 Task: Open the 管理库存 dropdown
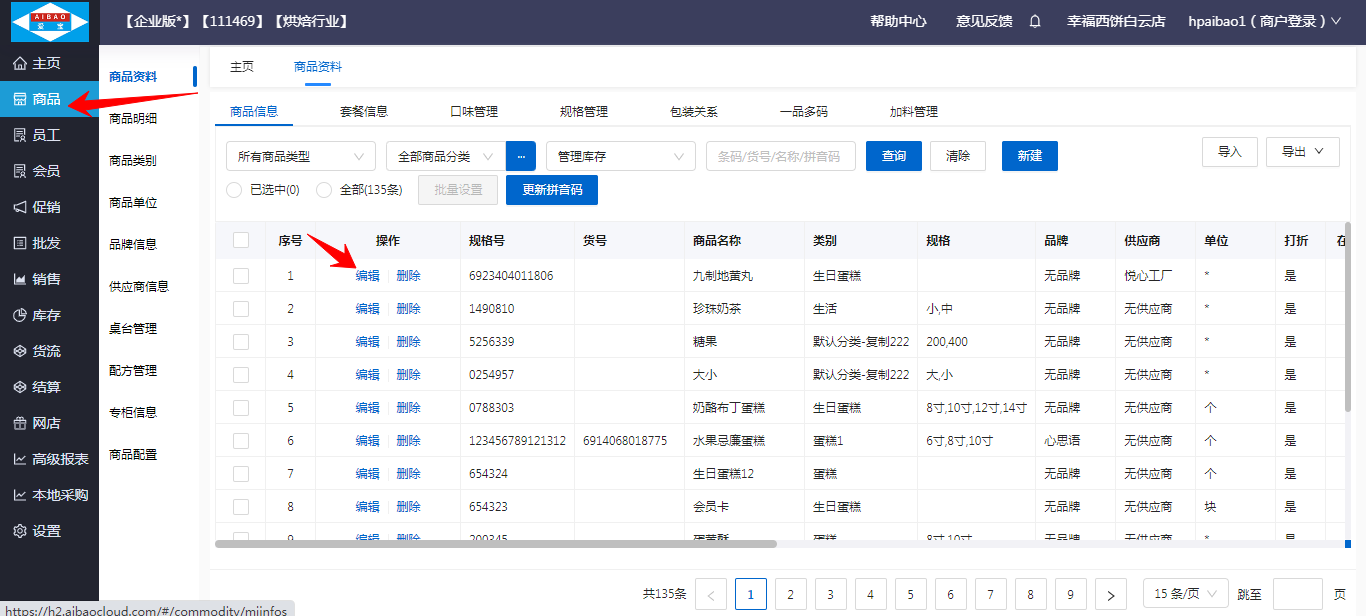[620, 156]
